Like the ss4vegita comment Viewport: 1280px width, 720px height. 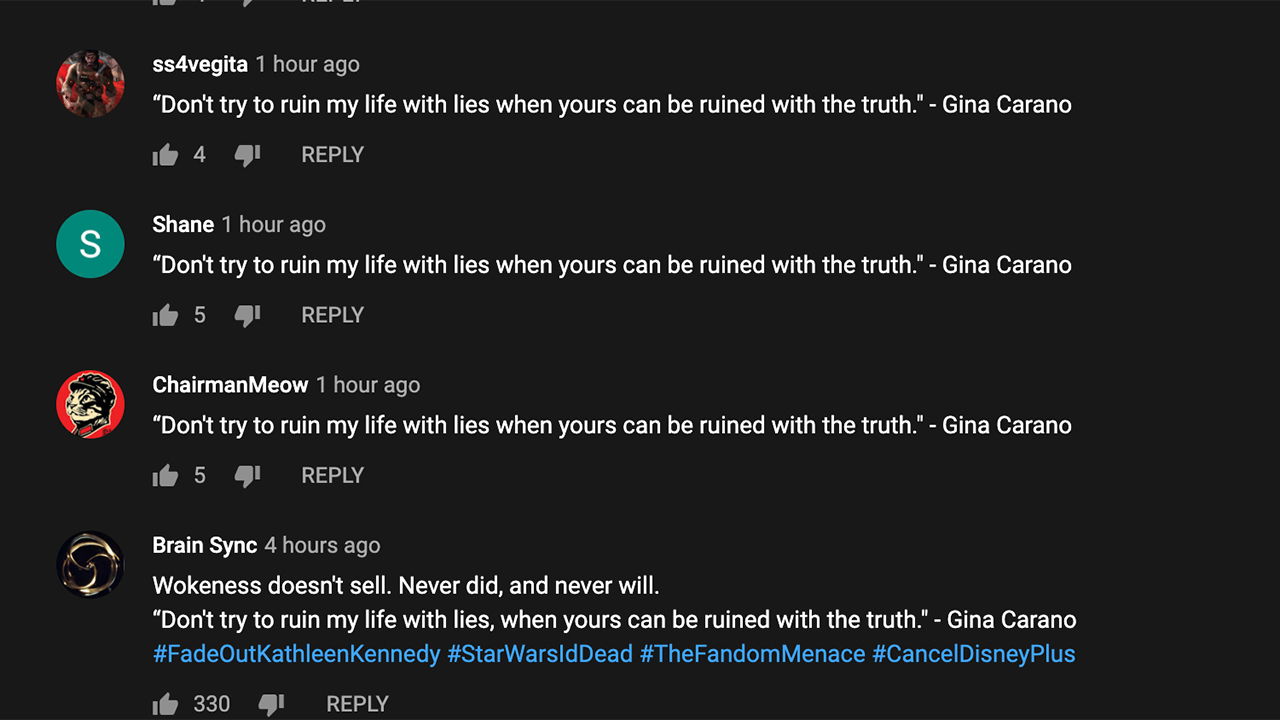[x=165, y=155]
